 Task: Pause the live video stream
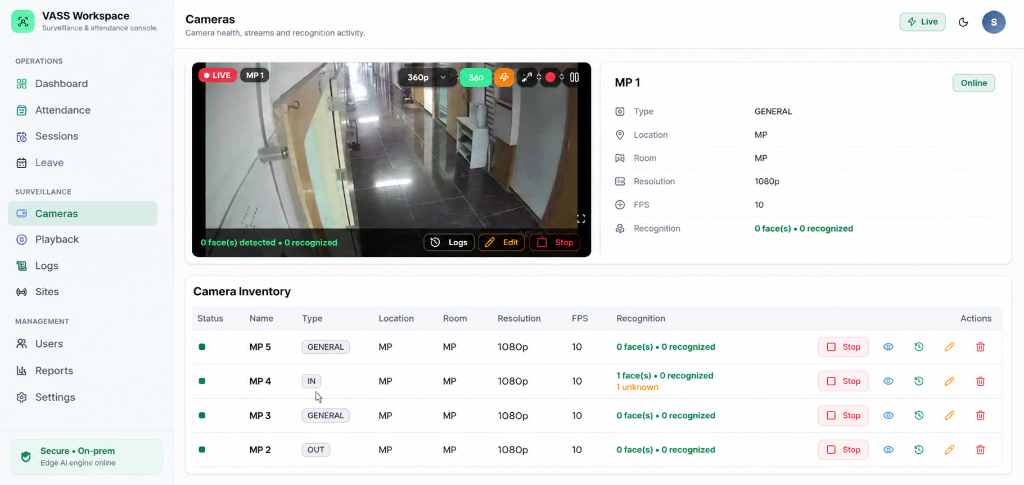[x=574, y=77]
